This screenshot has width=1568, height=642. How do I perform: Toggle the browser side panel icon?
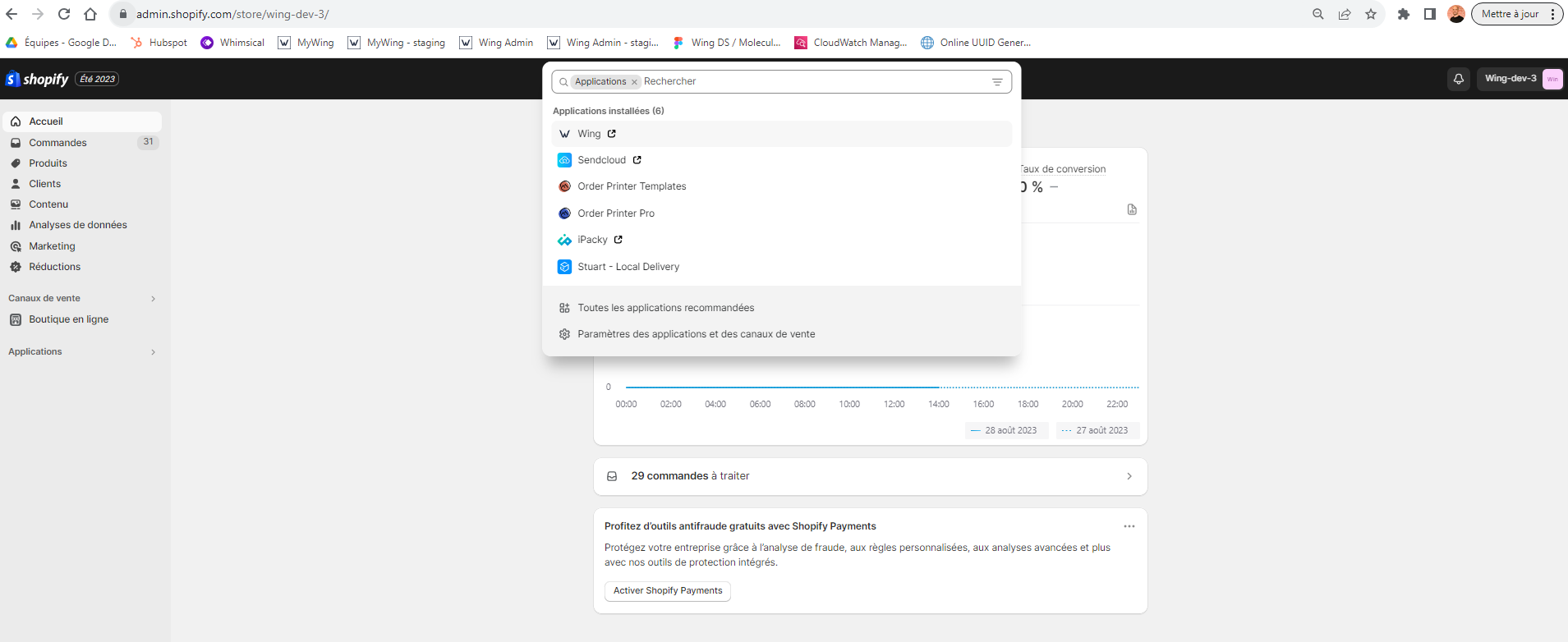pyautogui.click(x=1430, y=14)
